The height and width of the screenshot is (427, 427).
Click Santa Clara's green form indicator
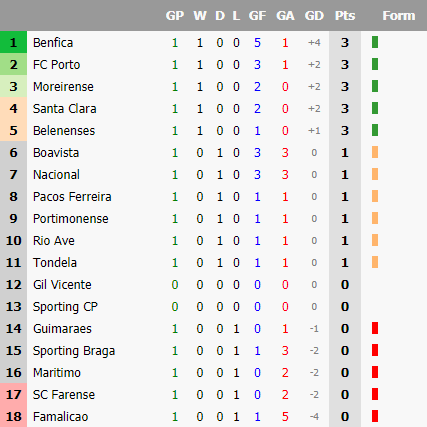click(x=375, y=108)
